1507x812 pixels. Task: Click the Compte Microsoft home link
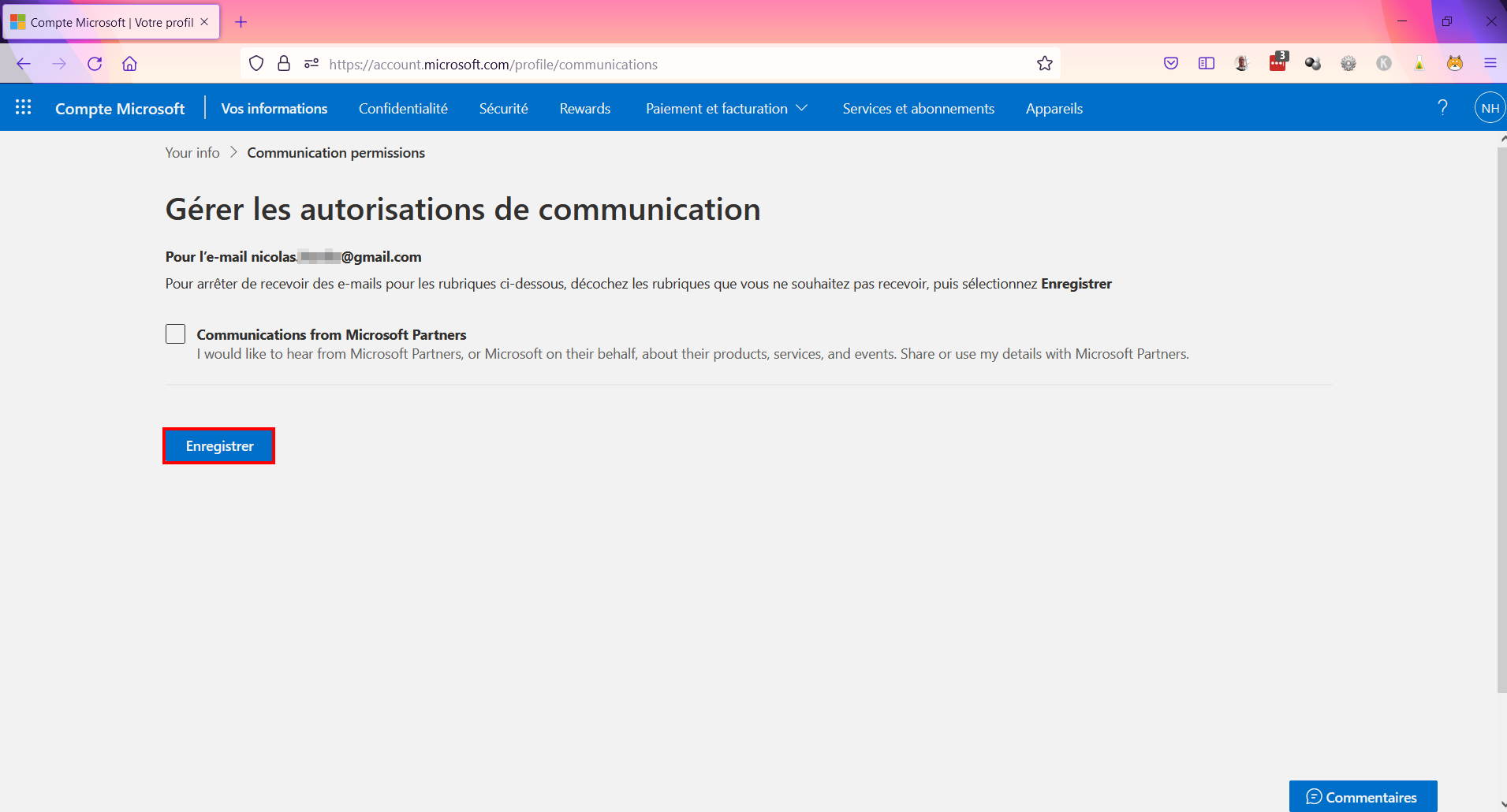tap(120, 109)
